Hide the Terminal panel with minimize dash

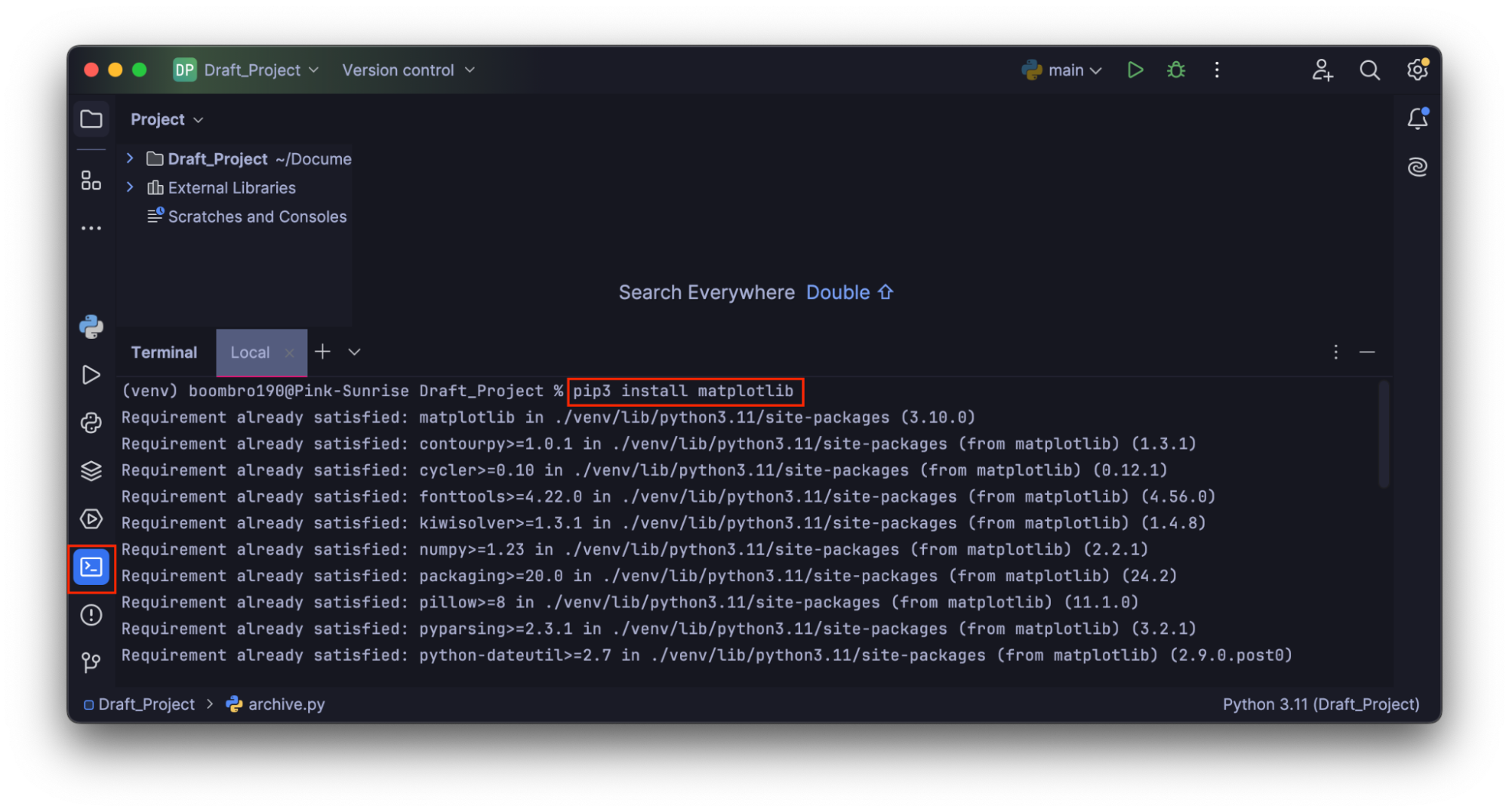[x=1367, y=352]
